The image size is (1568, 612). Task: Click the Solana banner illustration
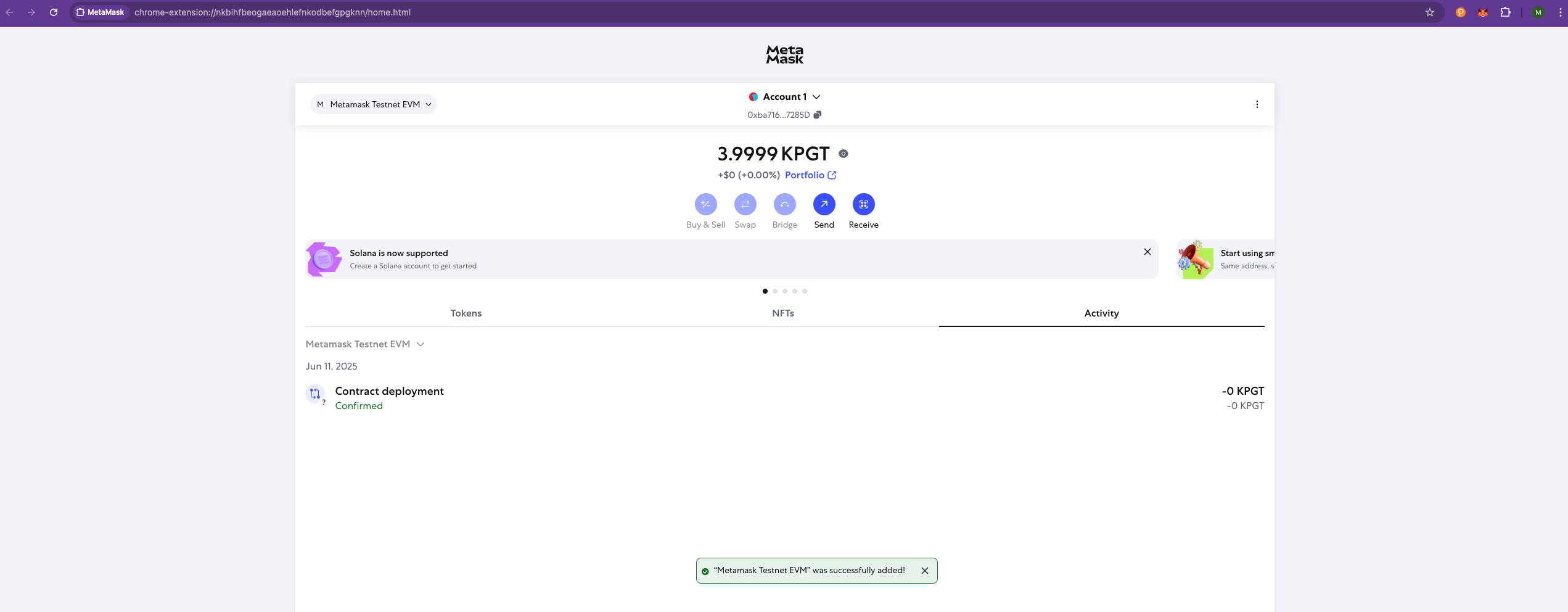(324, 259)
